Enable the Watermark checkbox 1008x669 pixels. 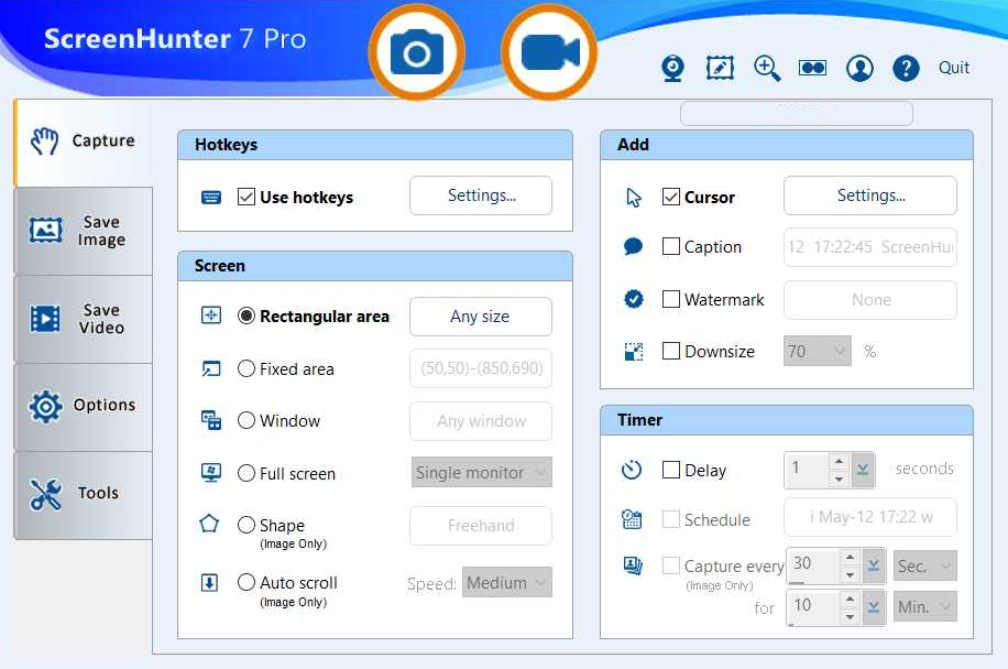coord(670,299)
